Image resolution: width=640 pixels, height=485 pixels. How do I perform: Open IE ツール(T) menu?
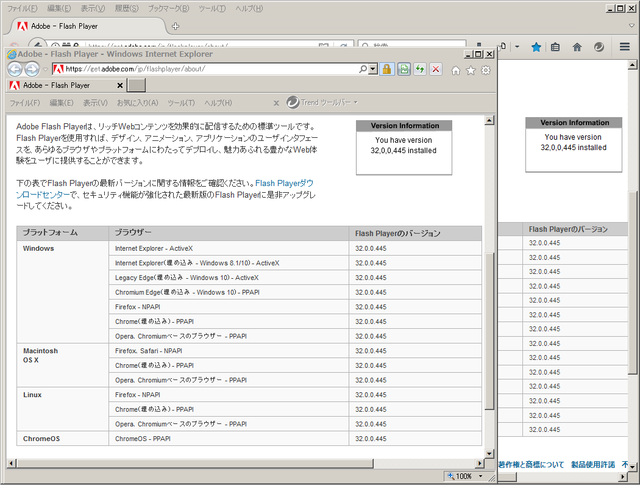point(181,103)
